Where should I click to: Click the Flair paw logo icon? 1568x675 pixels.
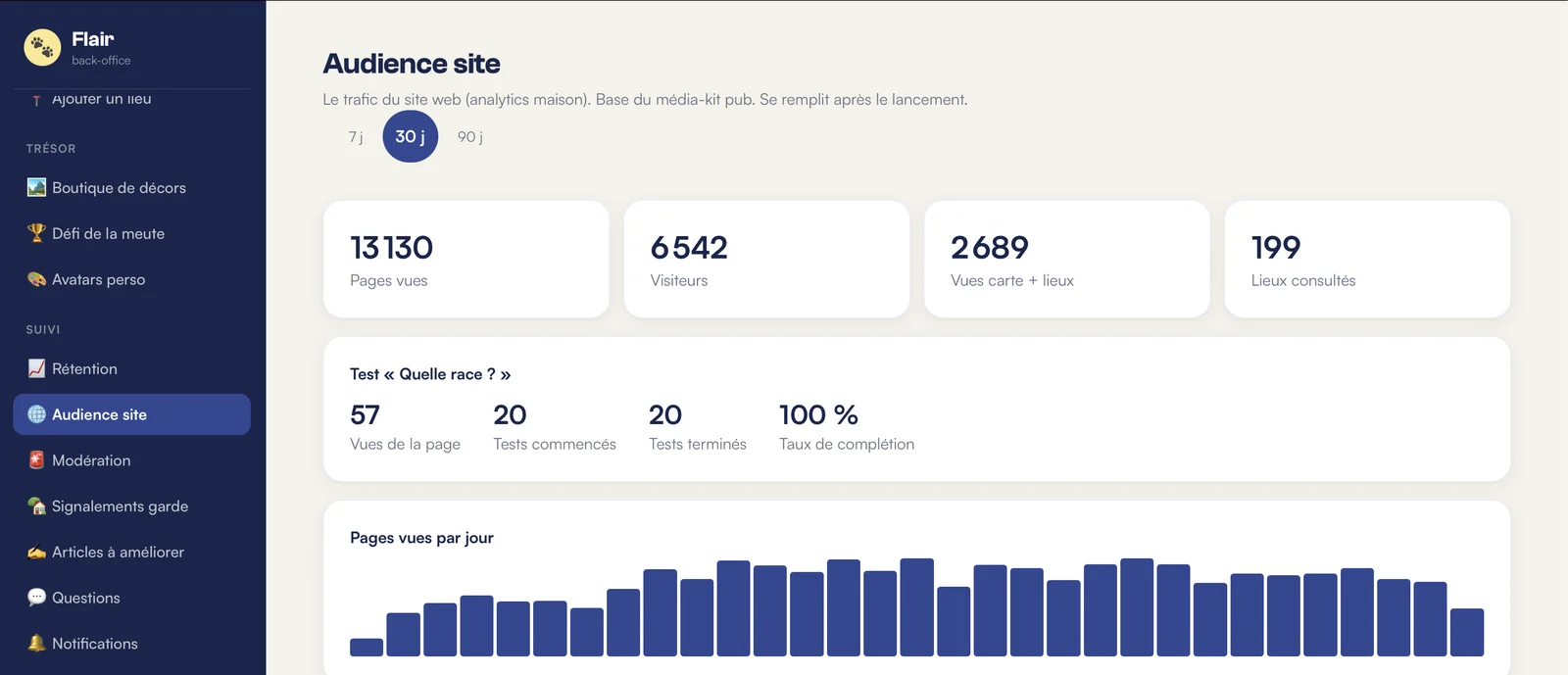click(x=42, y=47)
